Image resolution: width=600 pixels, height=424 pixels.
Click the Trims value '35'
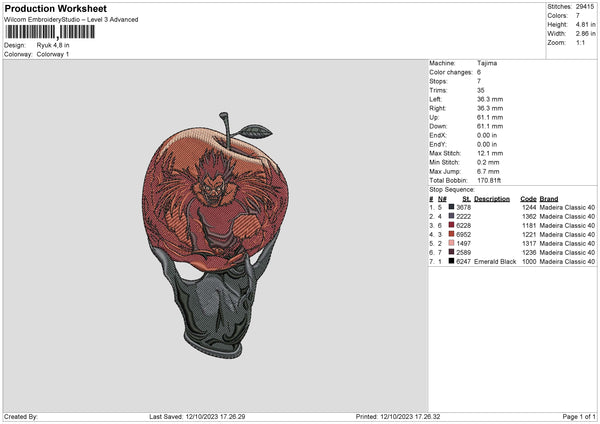pyautogui.click(x=481, y=90)
